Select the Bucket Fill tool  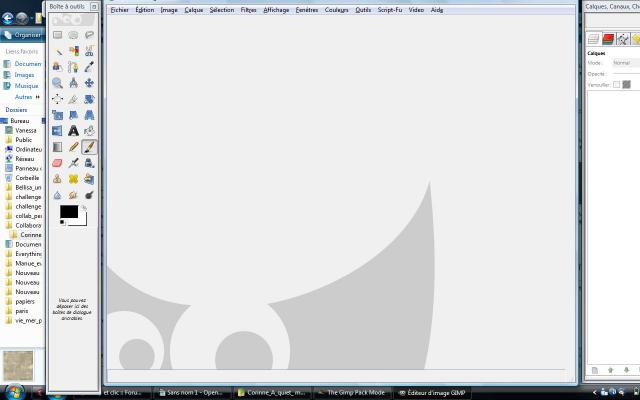point(89,131)
